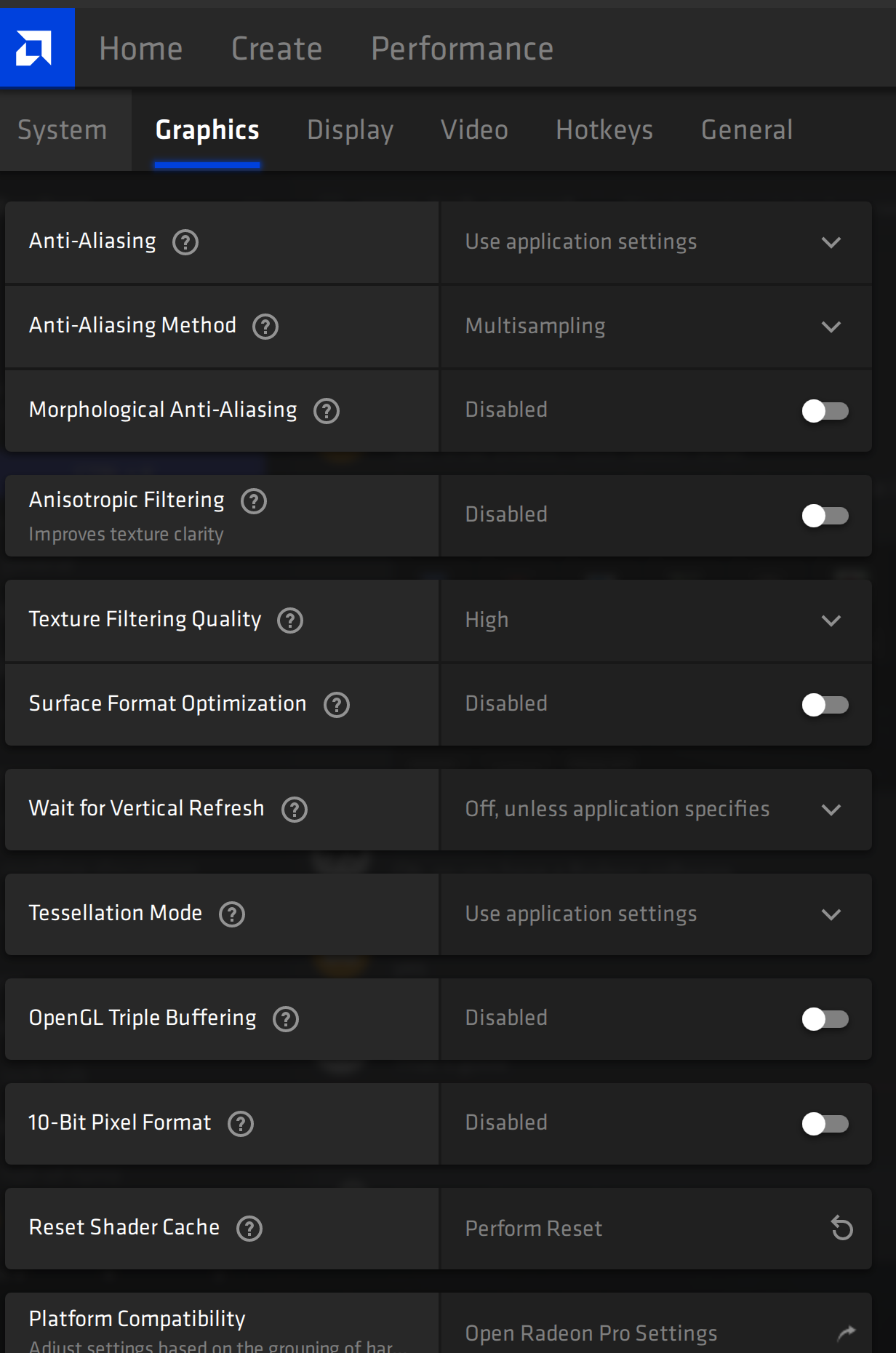Enable Morphological Anti-Aliasing toggle
896x1353 pixels.
coord(825,411)
